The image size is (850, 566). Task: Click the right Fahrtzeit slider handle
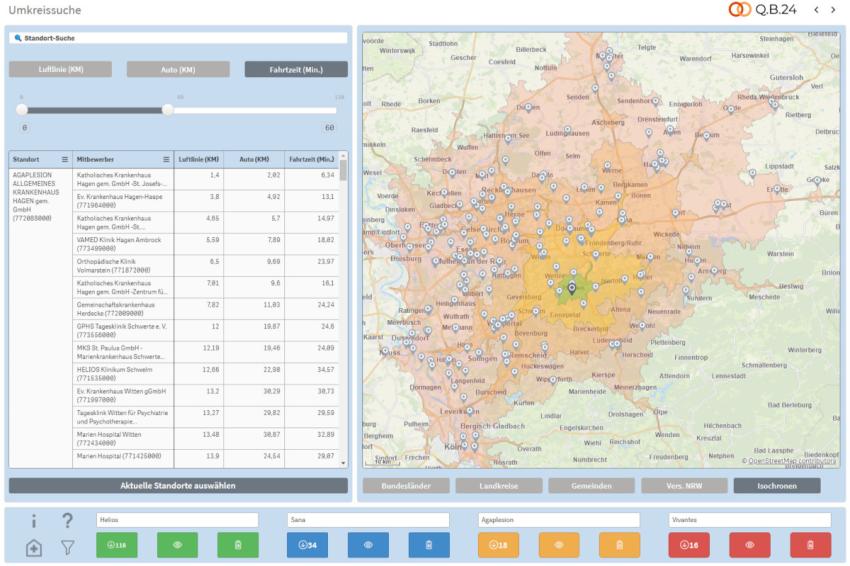(168, 110)
